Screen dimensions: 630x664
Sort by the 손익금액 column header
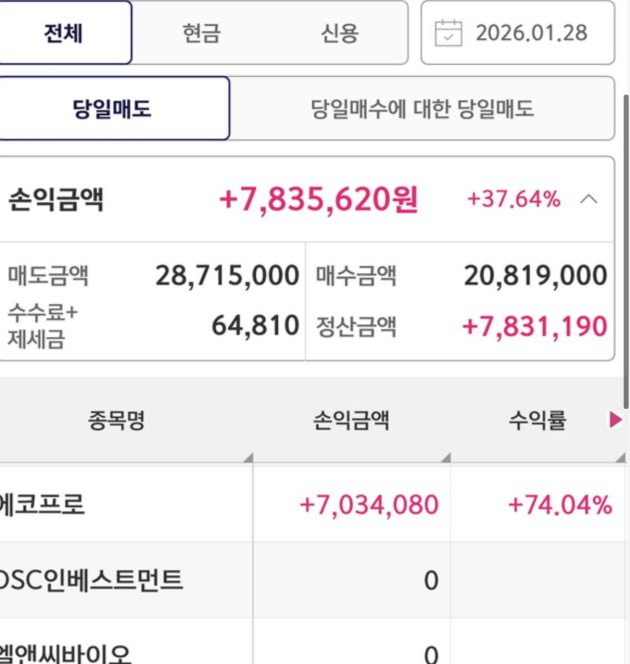tap(350, 421)
